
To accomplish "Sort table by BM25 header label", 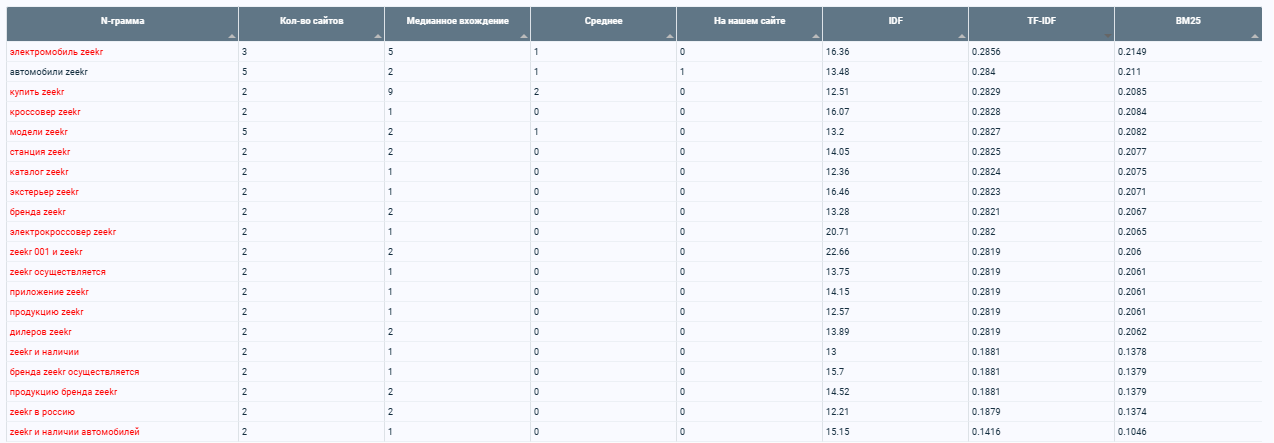I will click(x=1188, y=20).
